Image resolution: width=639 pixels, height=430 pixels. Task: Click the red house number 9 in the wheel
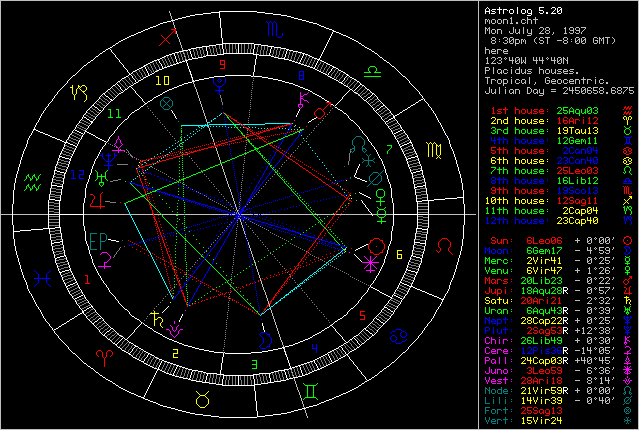[222, 64]
